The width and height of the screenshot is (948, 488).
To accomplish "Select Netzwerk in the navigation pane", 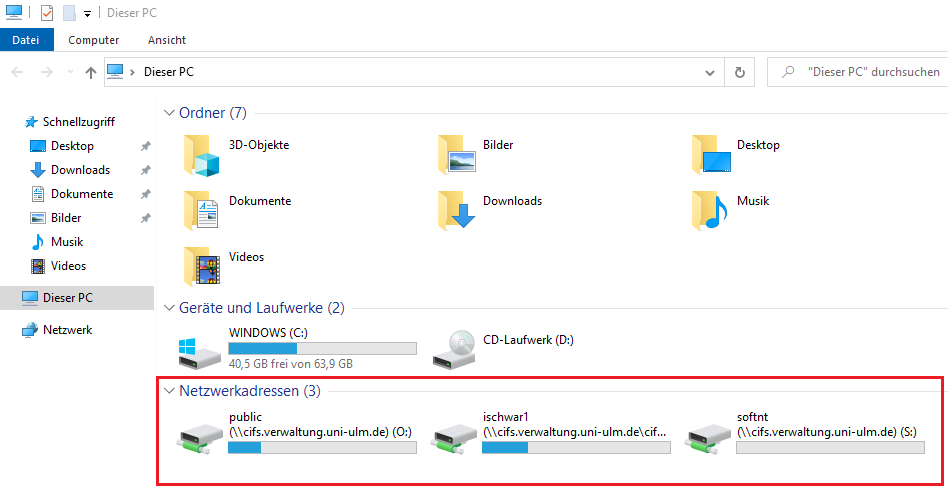I will 67,330.
